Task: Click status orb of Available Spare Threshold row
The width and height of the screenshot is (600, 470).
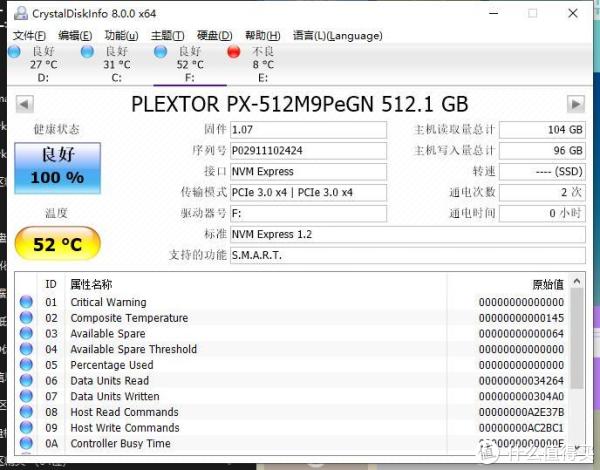Action: coord(26,349)
